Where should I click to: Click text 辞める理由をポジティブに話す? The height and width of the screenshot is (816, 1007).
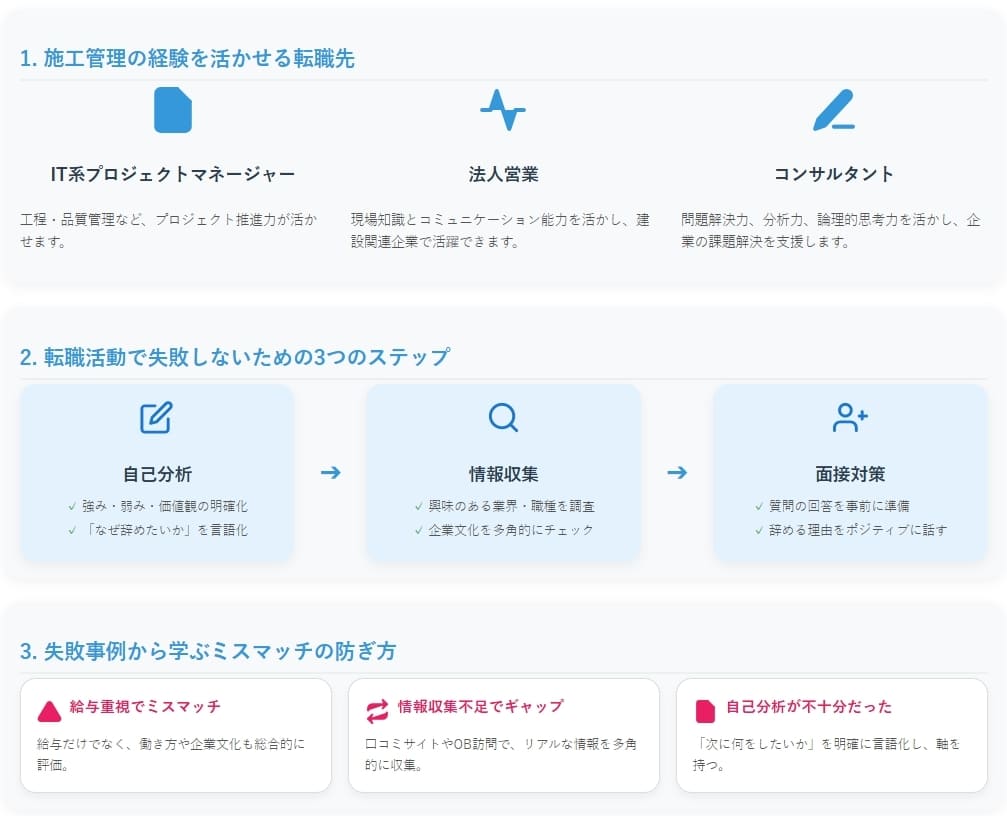(858, 530)
